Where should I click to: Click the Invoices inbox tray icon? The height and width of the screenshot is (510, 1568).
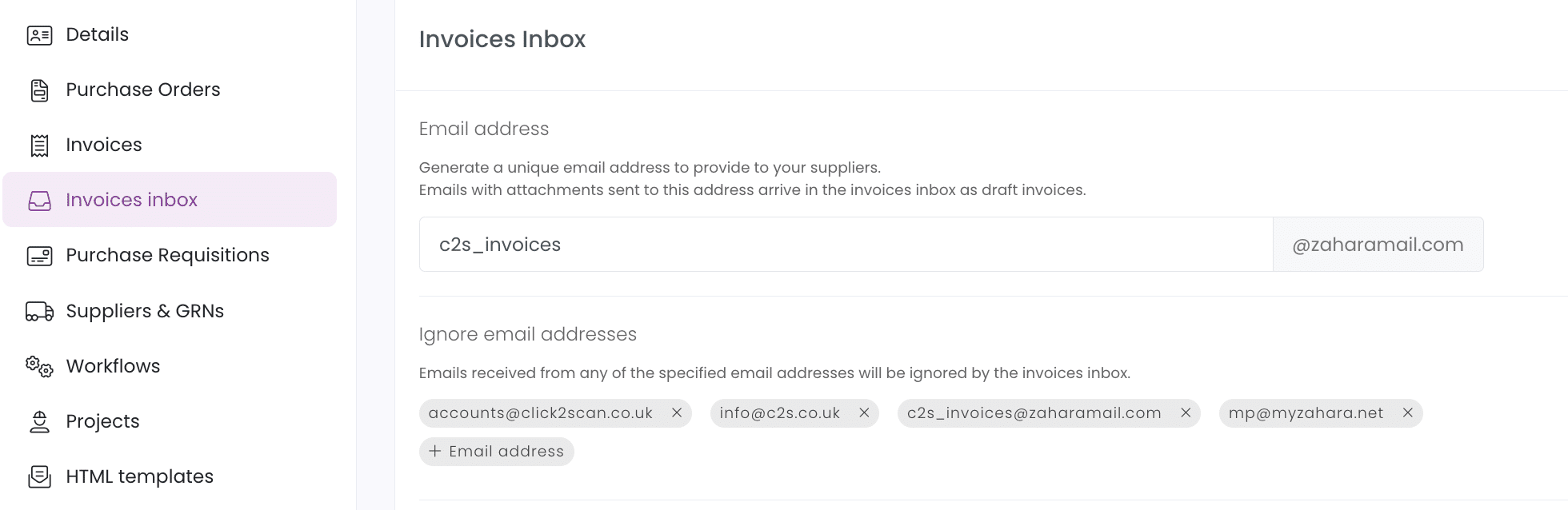tap(39, 201)
